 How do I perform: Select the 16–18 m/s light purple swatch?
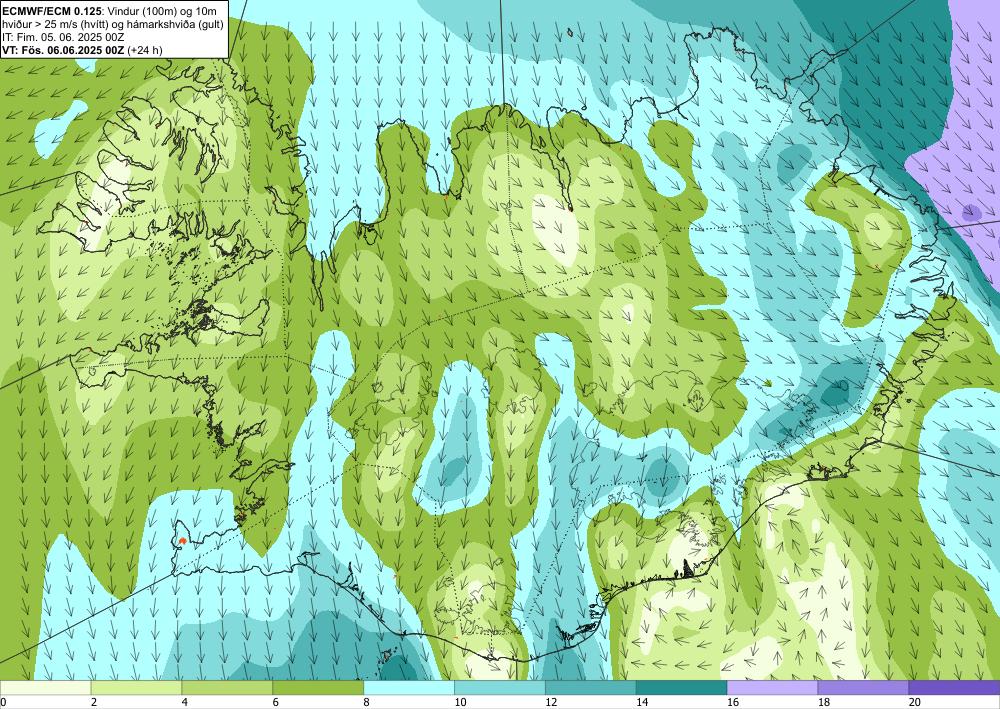(772, 687)
